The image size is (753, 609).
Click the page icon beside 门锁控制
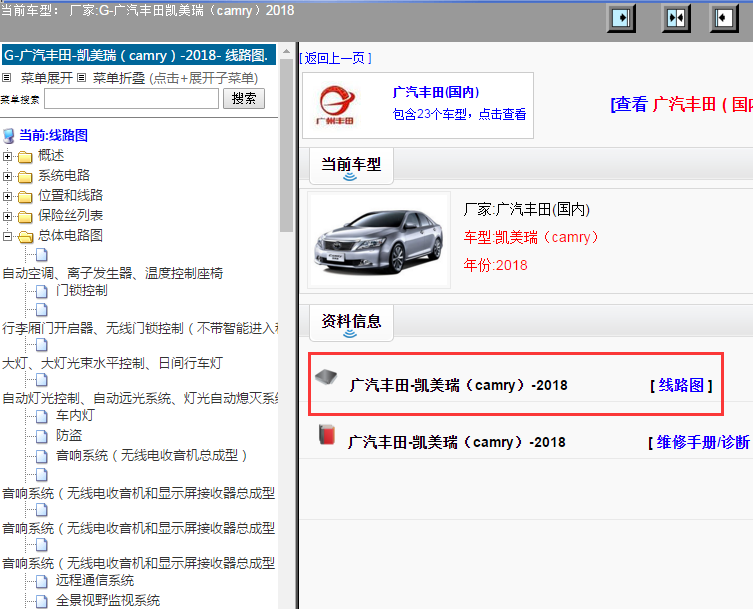coord(42,291)
